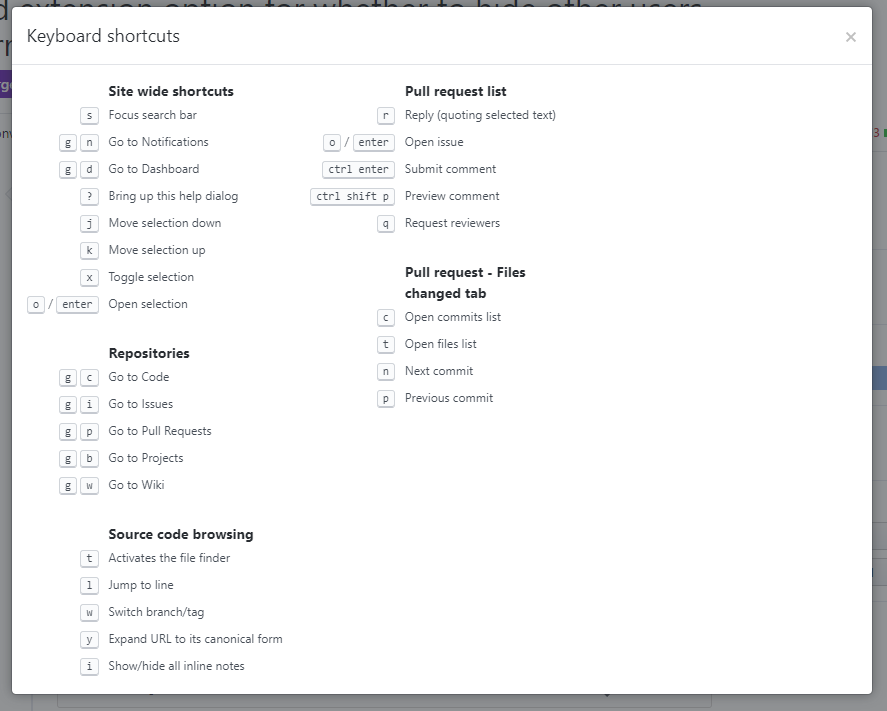Click the 'p' key beside Go to Pull Requests

(89, 432)
